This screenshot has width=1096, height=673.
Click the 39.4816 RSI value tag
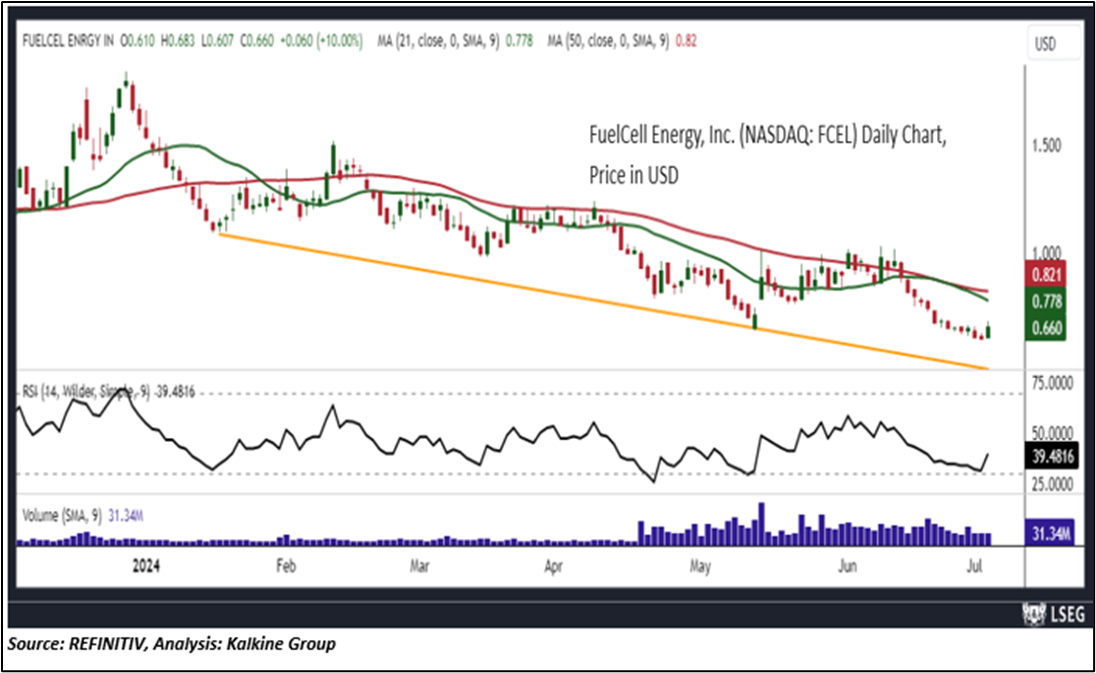click(x=1052, y=456)
